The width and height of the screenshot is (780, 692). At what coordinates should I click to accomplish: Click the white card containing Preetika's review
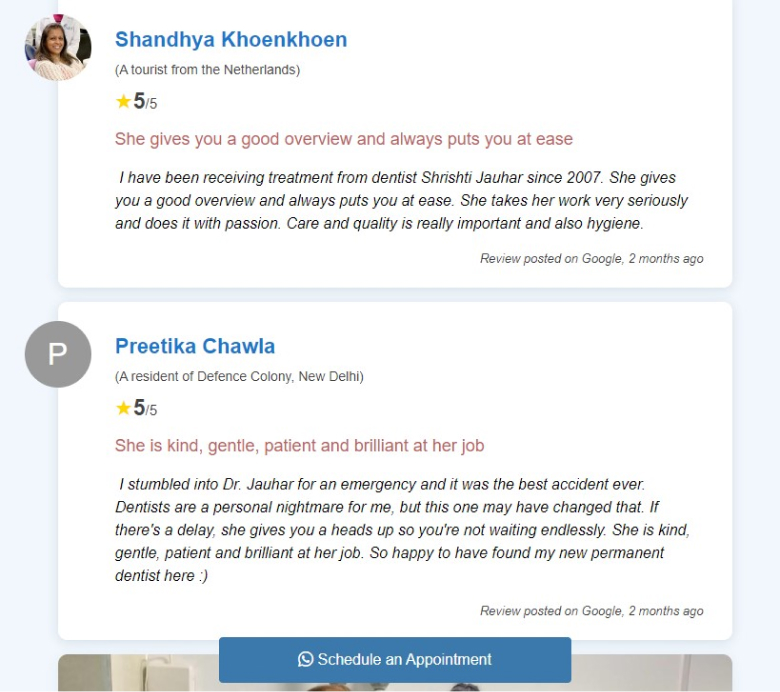tap(395, 471)
